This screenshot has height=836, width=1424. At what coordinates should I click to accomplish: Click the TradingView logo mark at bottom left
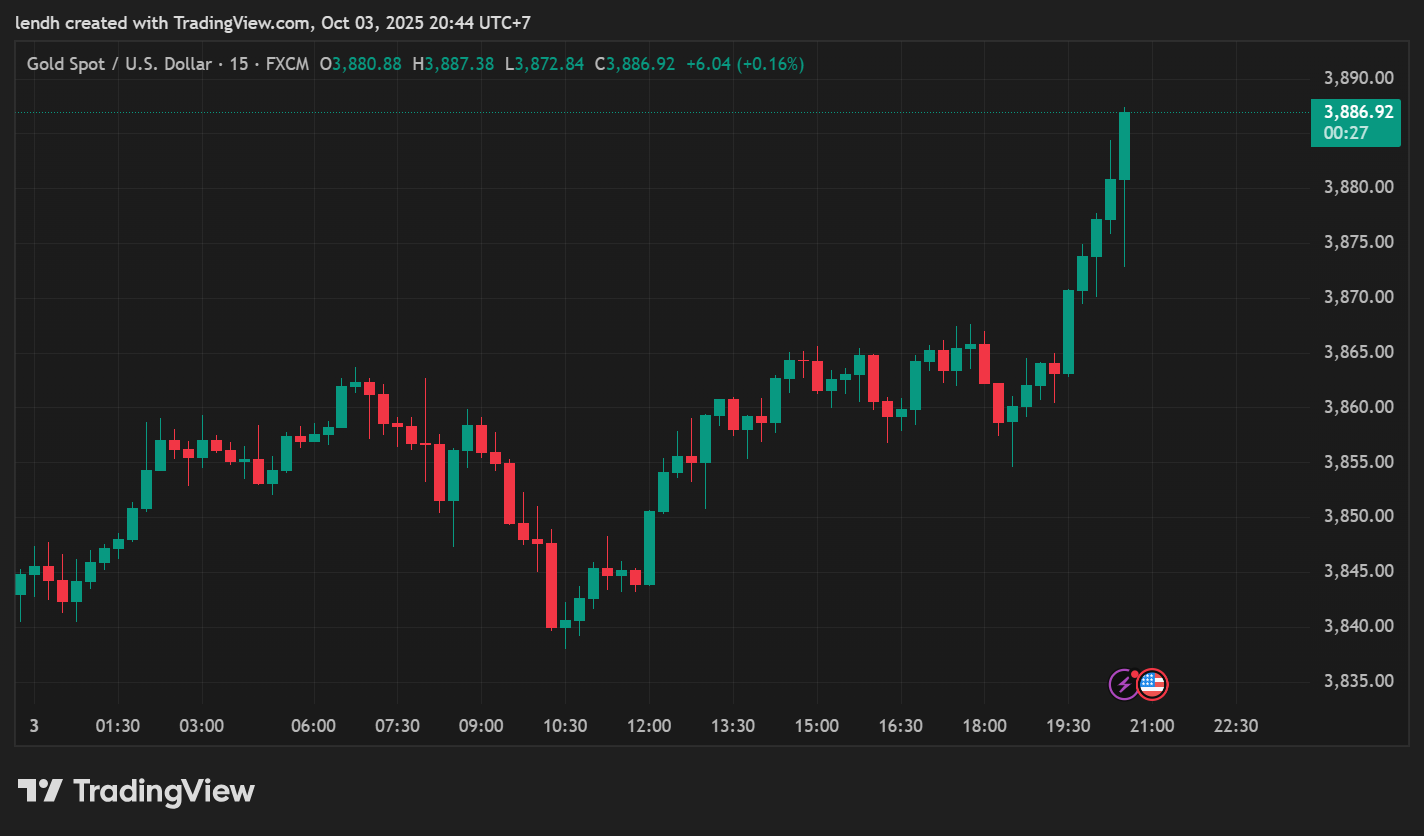[40, 791]
